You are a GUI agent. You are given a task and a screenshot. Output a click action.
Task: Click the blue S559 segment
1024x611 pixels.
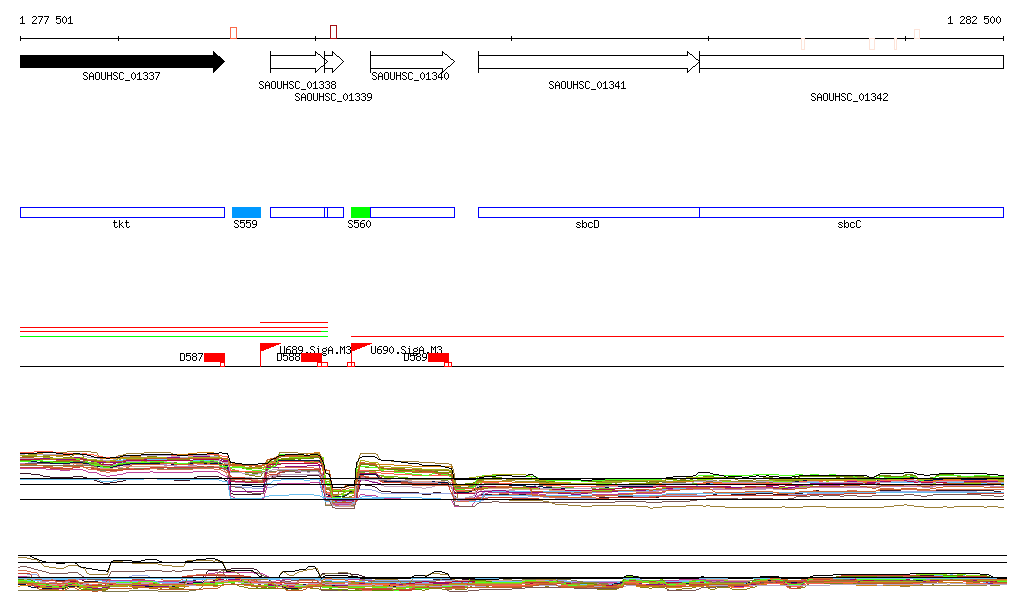pyautogui.click(x=246, y=212)
